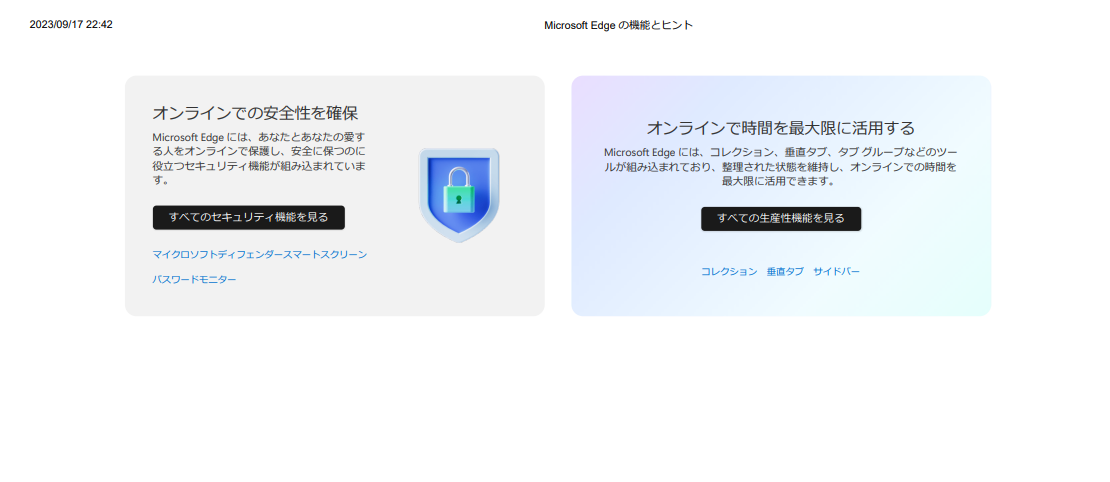Select the heading 'オンラインで時間を最大限に活用する'
This screenshot has height=482, width=1110.
[781, 128]
